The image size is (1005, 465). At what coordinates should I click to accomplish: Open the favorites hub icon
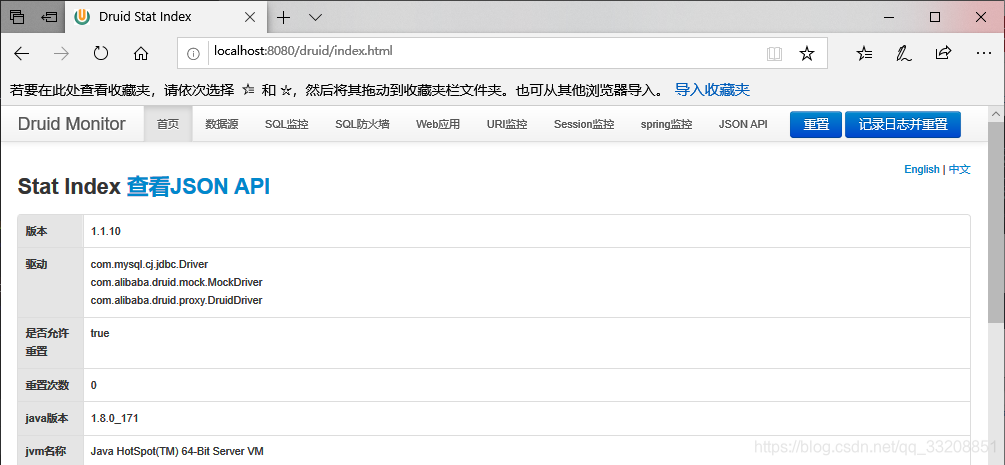click(x=864, y=53)
